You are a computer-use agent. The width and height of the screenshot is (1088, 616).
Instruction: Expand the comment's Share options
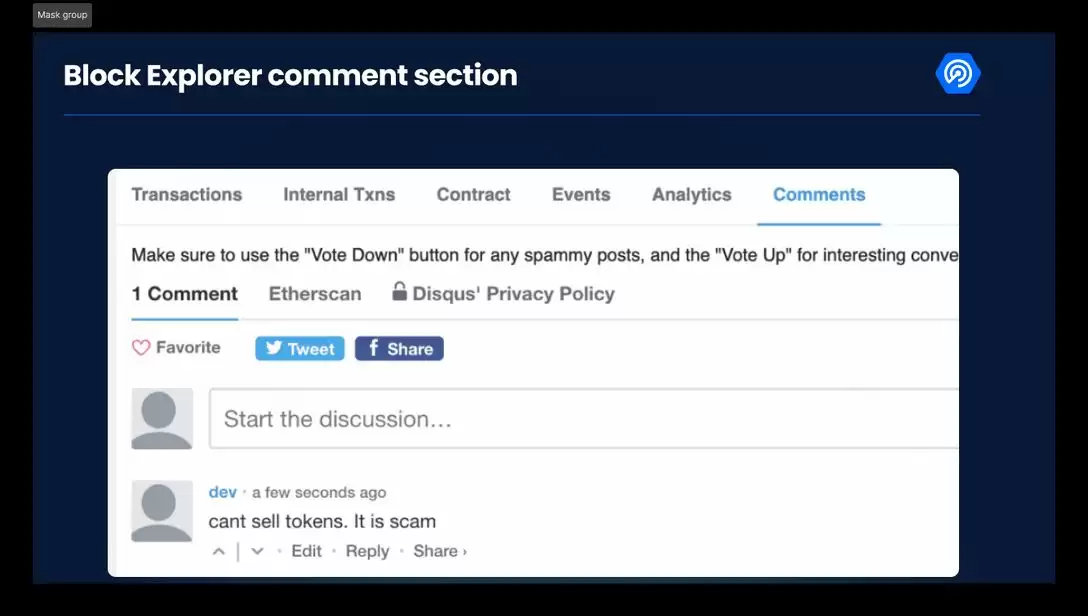coord(440,551)
